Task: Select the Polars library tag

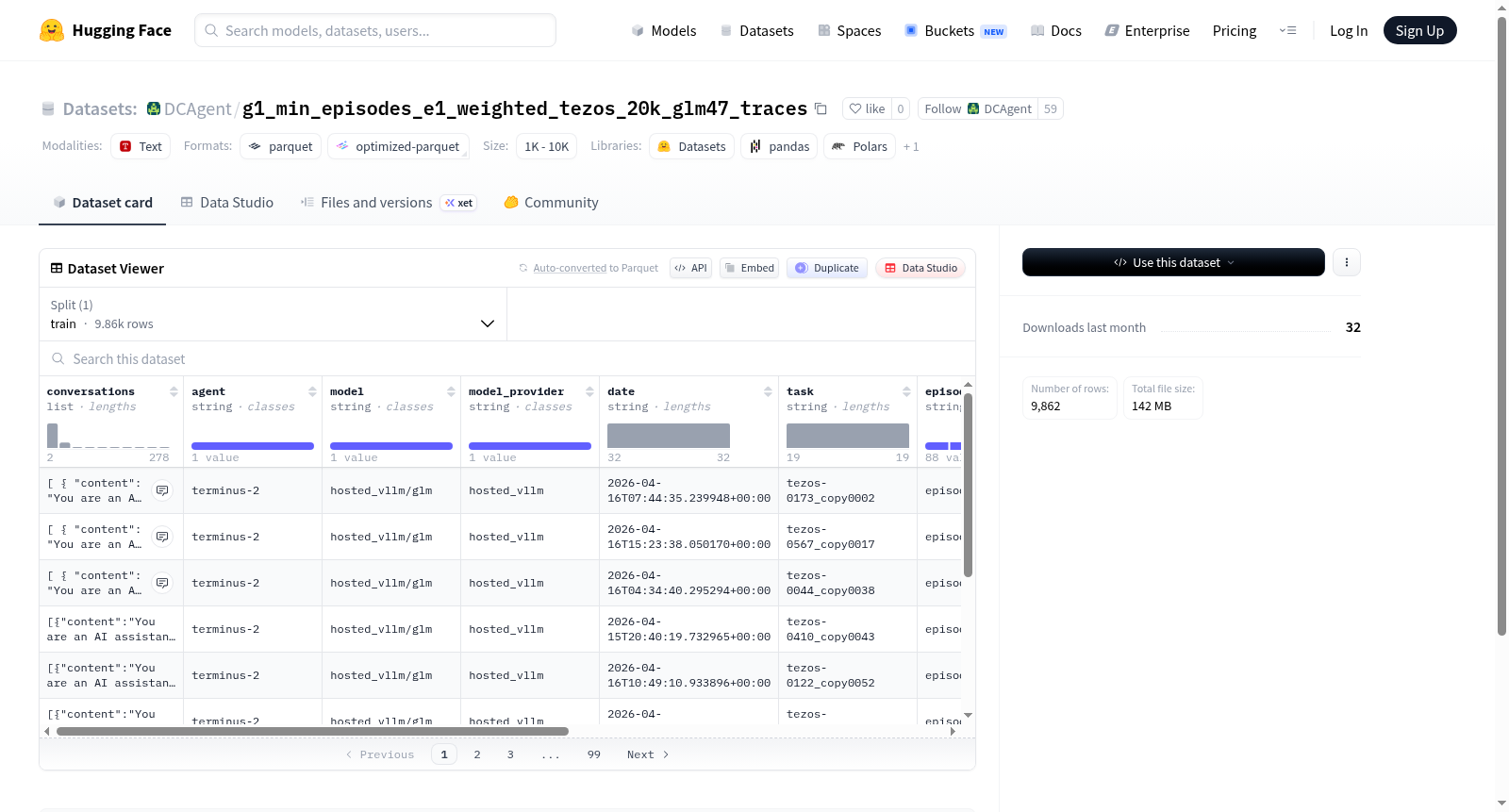Action: pos(860,146)
